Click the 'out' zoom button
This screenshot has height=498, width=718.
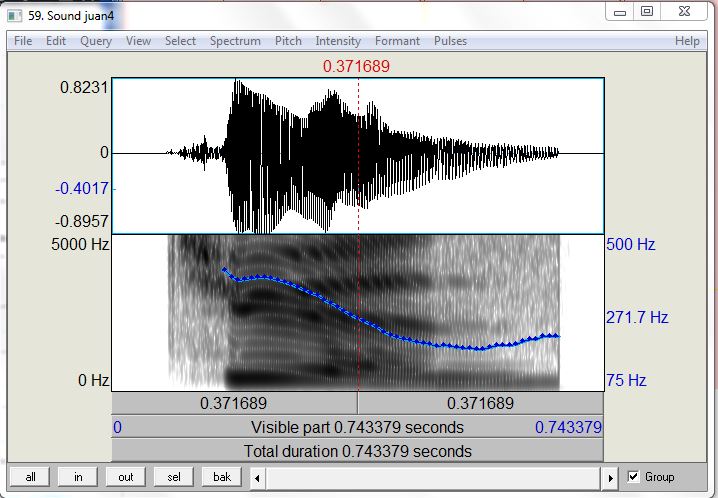point(125,477)
